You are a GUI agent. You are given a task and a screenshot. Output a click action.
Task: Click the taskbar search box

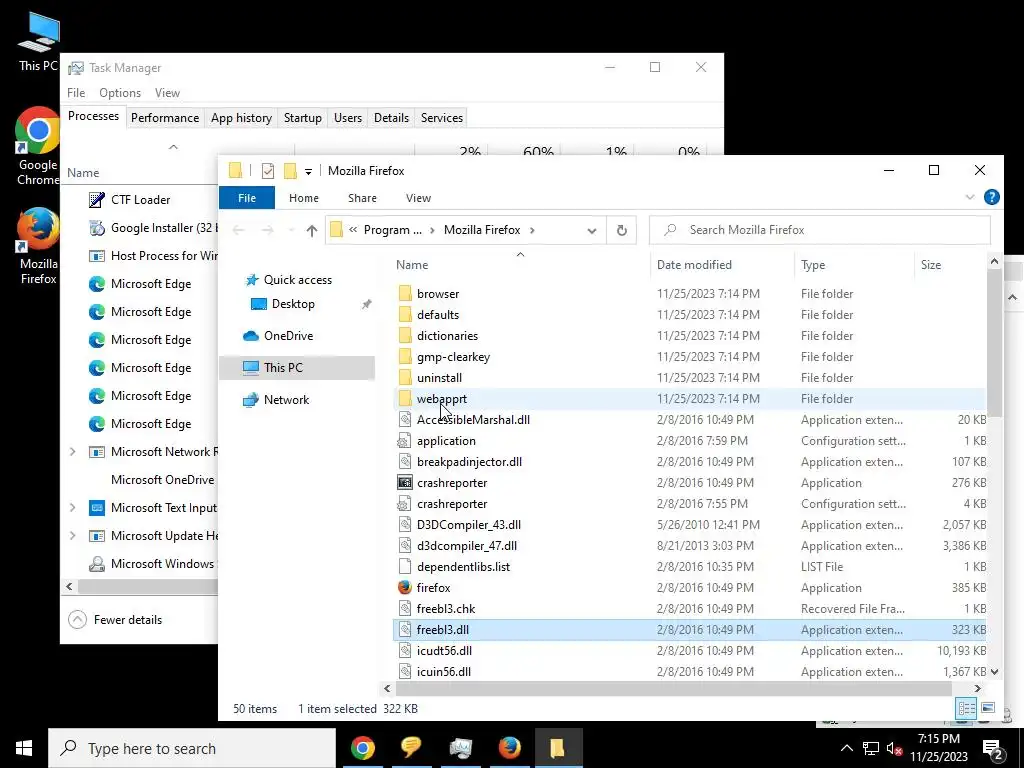tap(192, 748)
